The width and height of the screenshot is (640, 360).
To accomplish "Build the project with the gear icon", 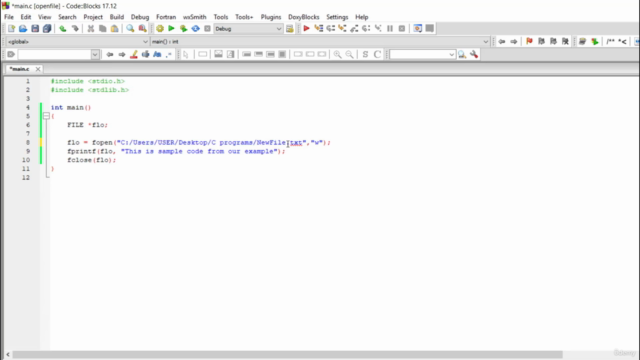I will click(160, 29).
